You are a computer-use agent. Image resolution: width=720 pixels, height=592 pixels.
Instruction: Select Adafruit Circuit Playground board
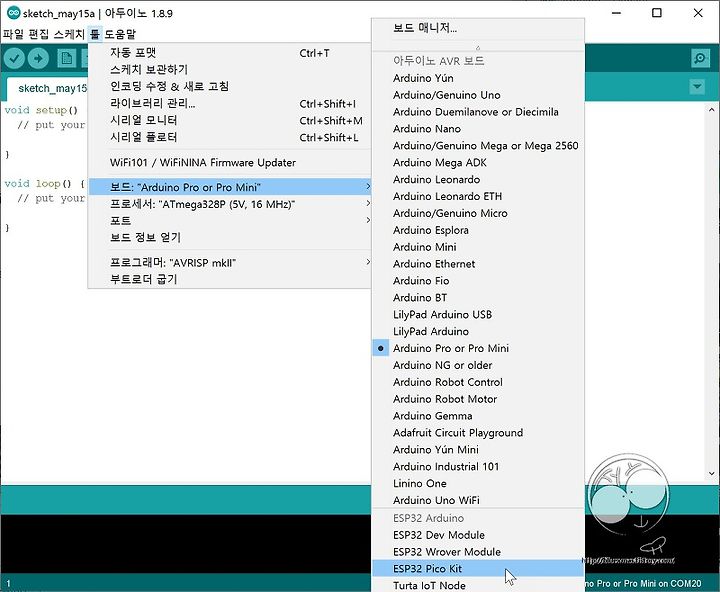click(x=478, y=433)
